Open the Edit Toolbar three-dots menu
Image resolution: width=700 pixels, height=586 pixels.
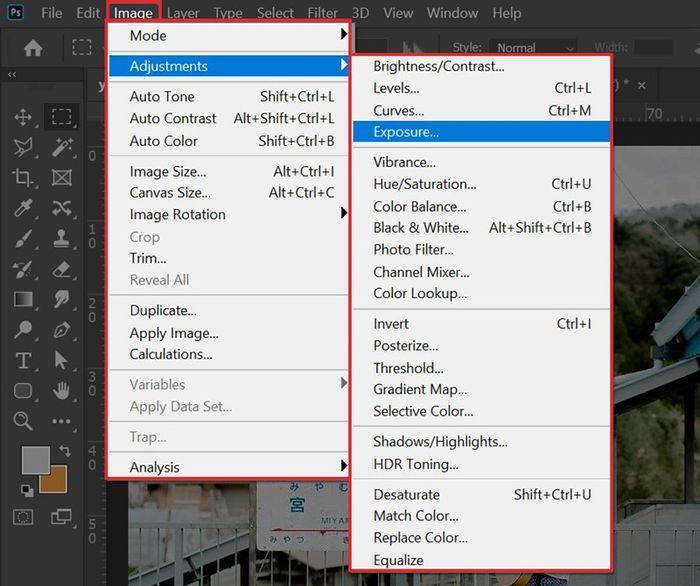(61, 421)
